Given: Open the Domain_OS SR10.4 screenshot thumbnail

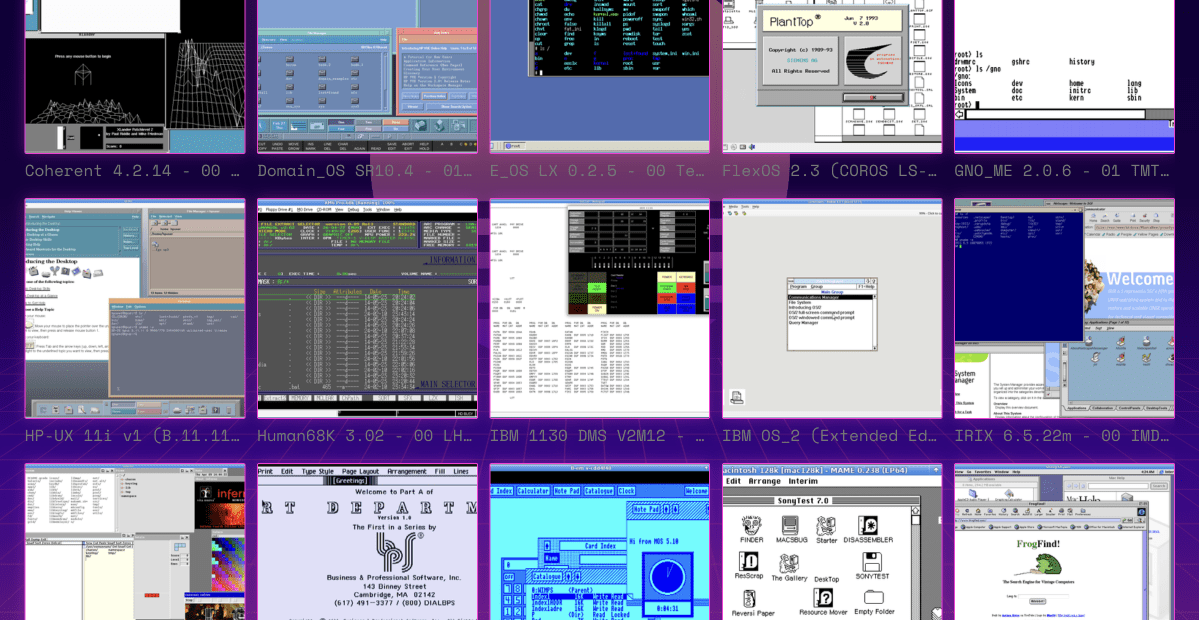Looking at the screenshot, I should click(x=368, y=76).
